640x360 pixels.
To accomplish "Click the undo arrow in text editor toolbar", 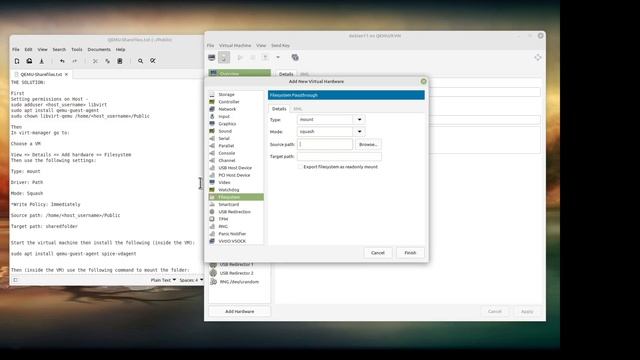I will tap(62, 61).
